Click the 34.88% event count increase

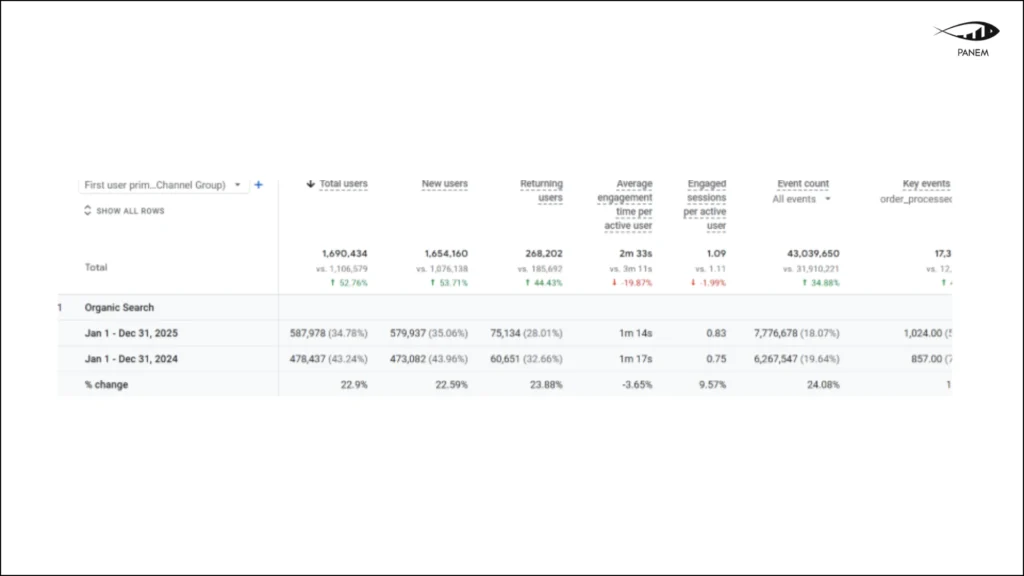tap(821, 283)
